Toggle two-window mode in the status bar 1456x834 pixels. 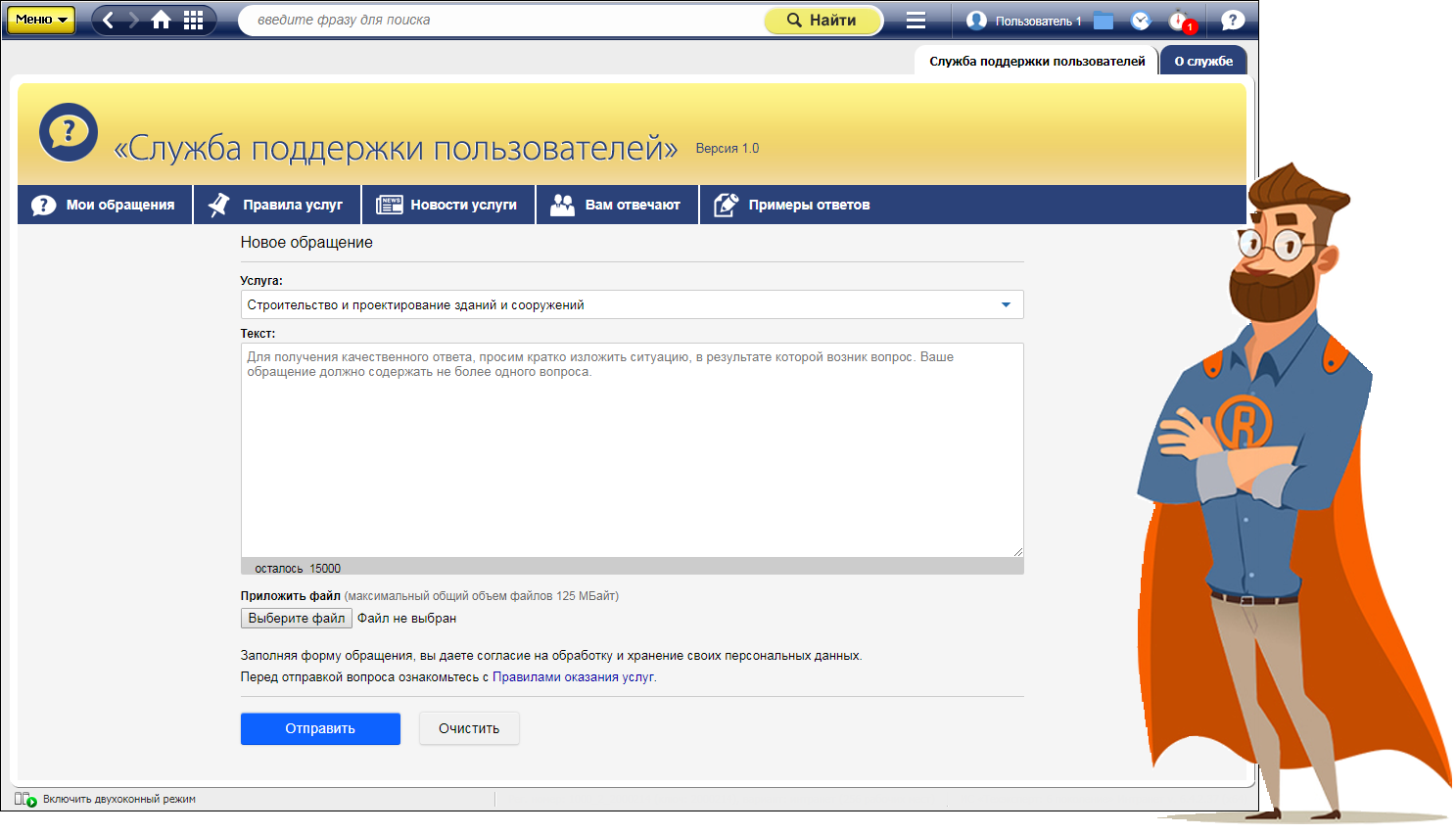(26, 799)
